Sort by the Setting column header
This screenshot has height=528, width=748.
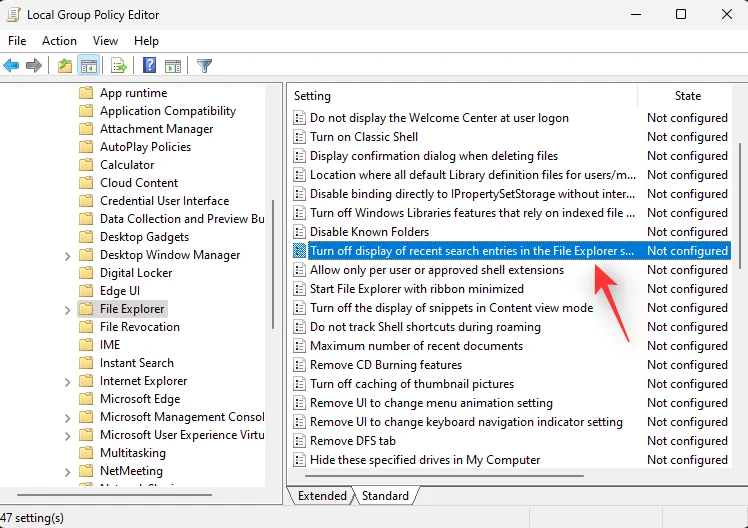463,96
